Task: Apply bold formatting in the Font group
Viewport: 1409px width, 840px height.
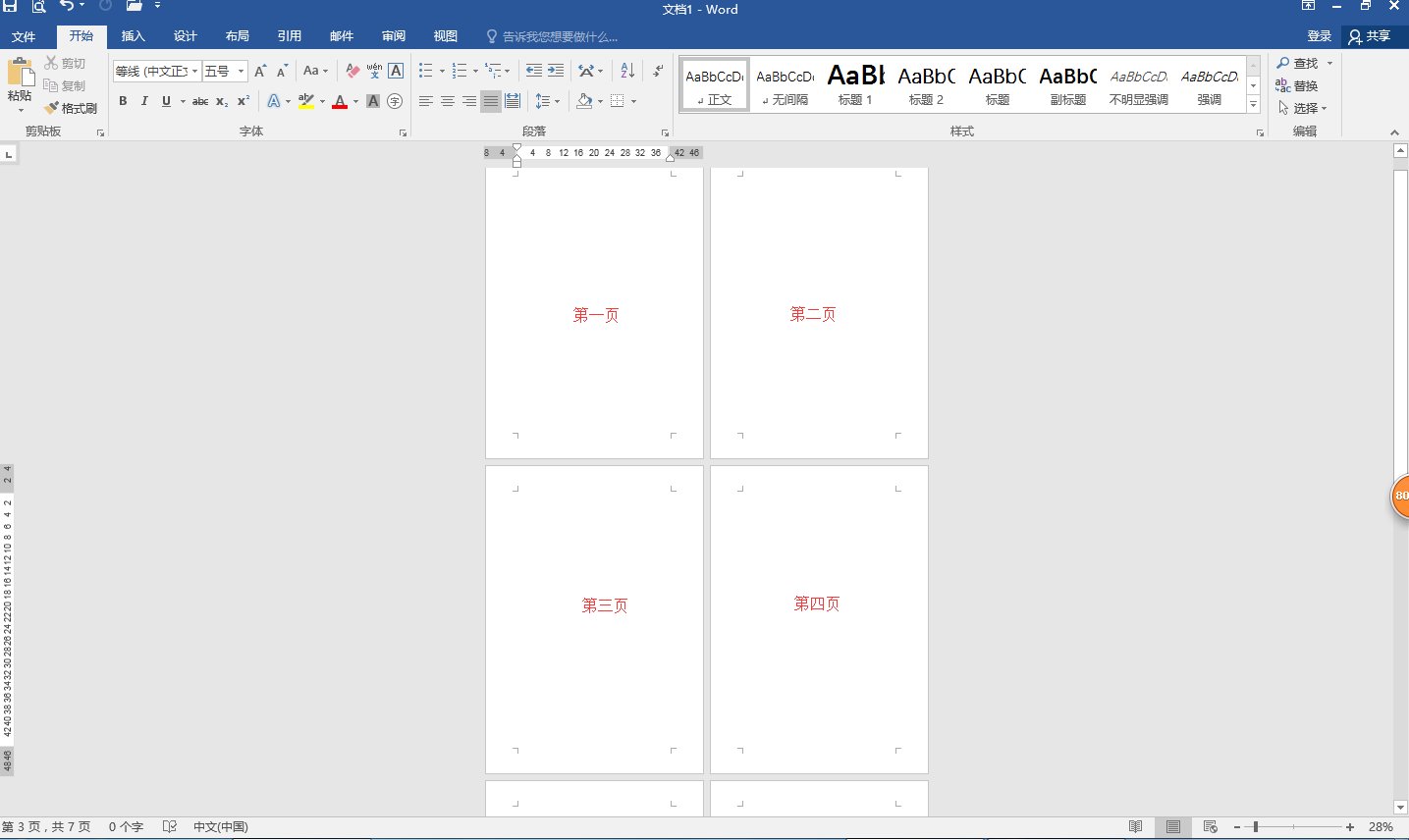Action: [123, 101]
